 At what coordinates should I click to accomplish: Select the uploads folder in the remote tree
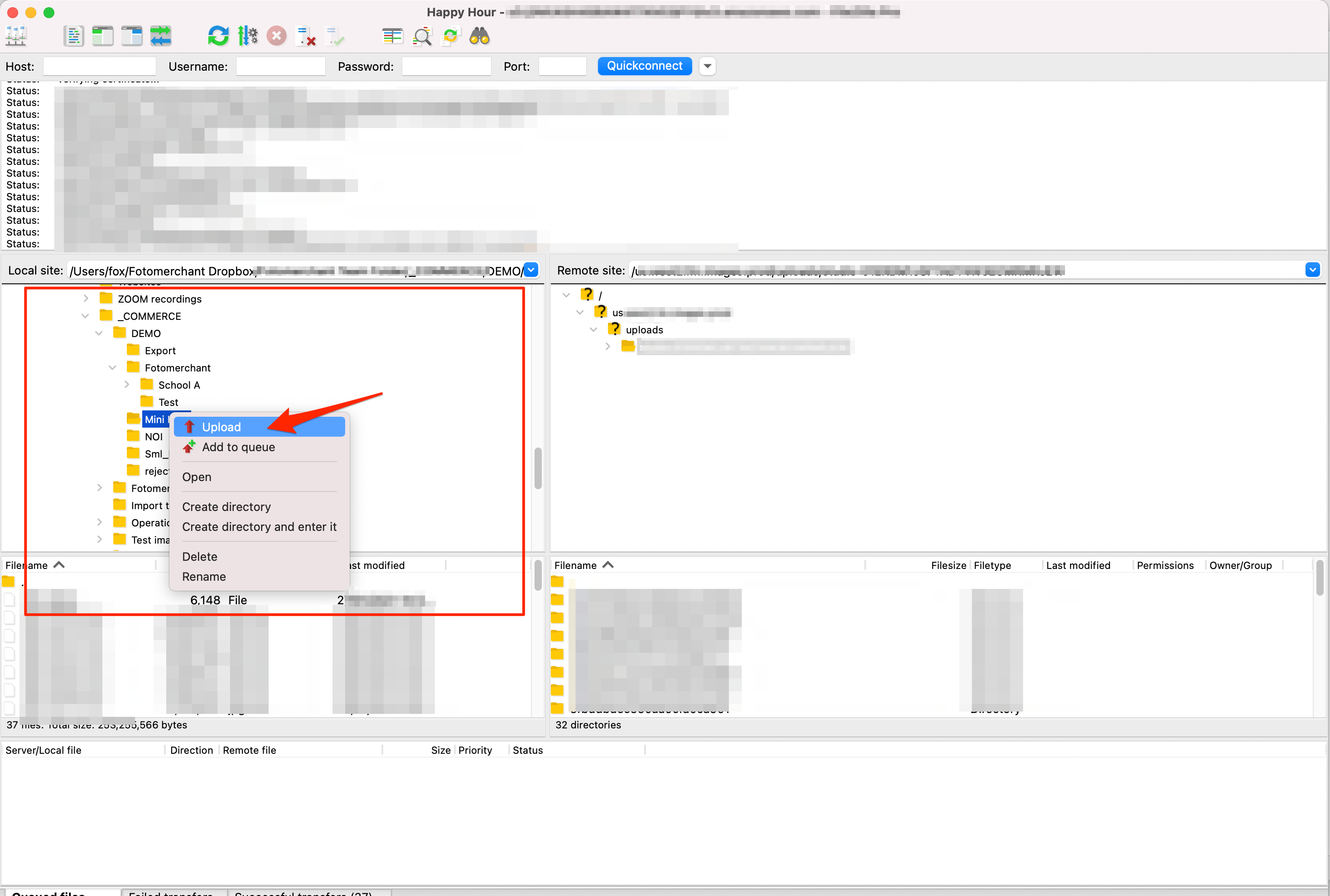(645, 330)
